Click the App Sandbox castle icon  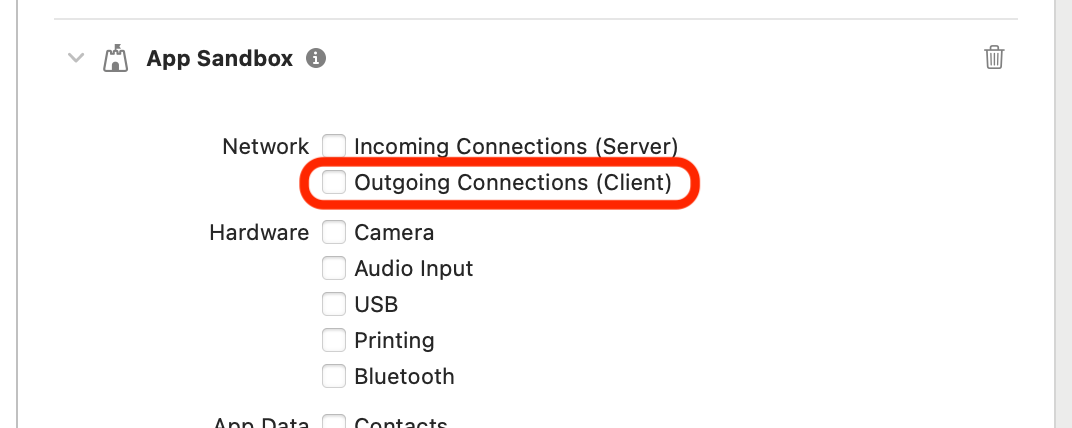[116, 59]
